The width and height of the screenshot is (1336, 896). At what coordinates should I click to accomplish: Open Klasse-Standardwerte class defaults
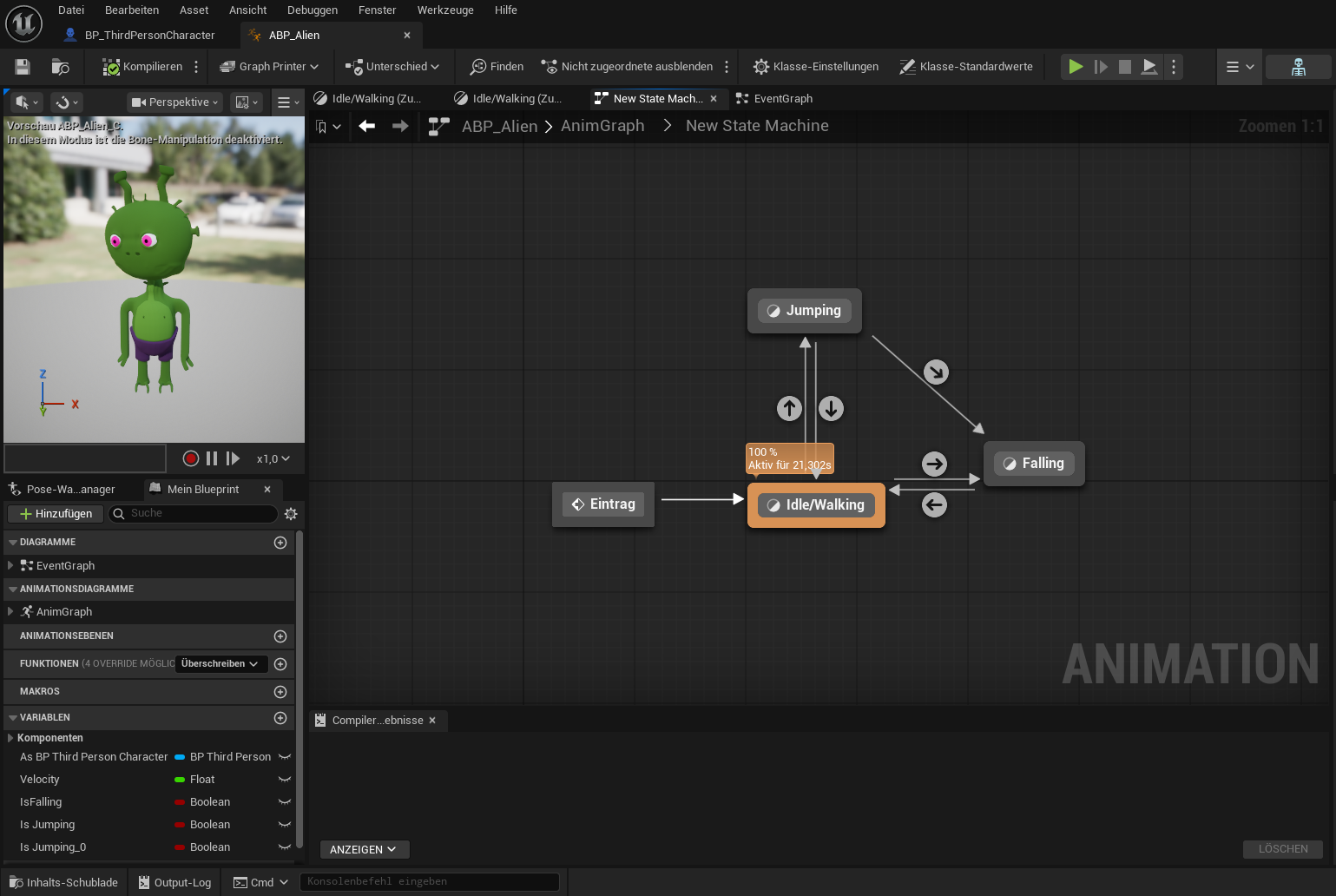[x=966, y=67]
